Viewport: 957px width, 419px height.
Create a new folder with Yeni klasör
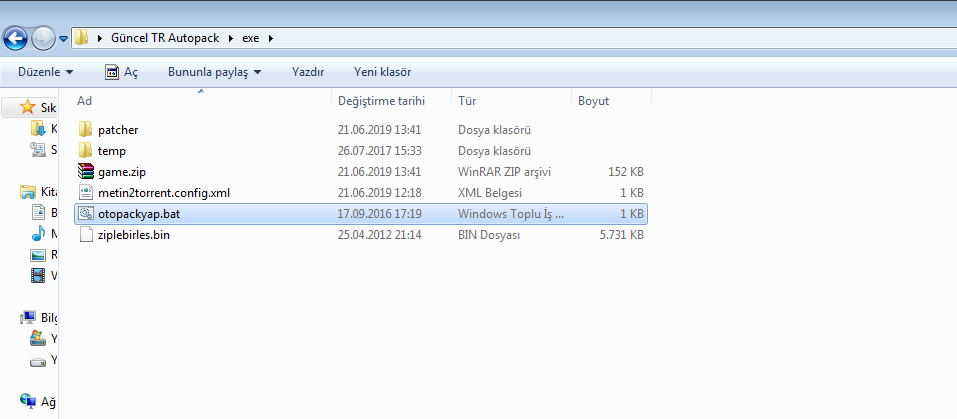point(382,72)
